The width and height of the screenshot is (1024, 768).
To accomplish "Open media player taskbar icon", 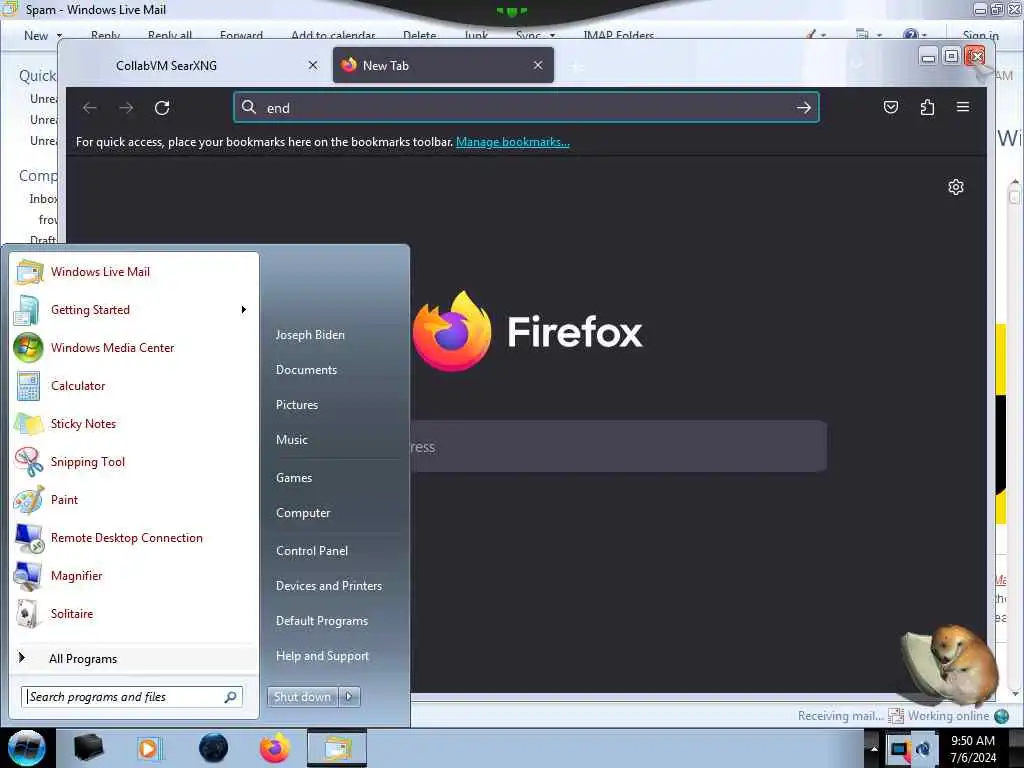I will coord(150,748).
